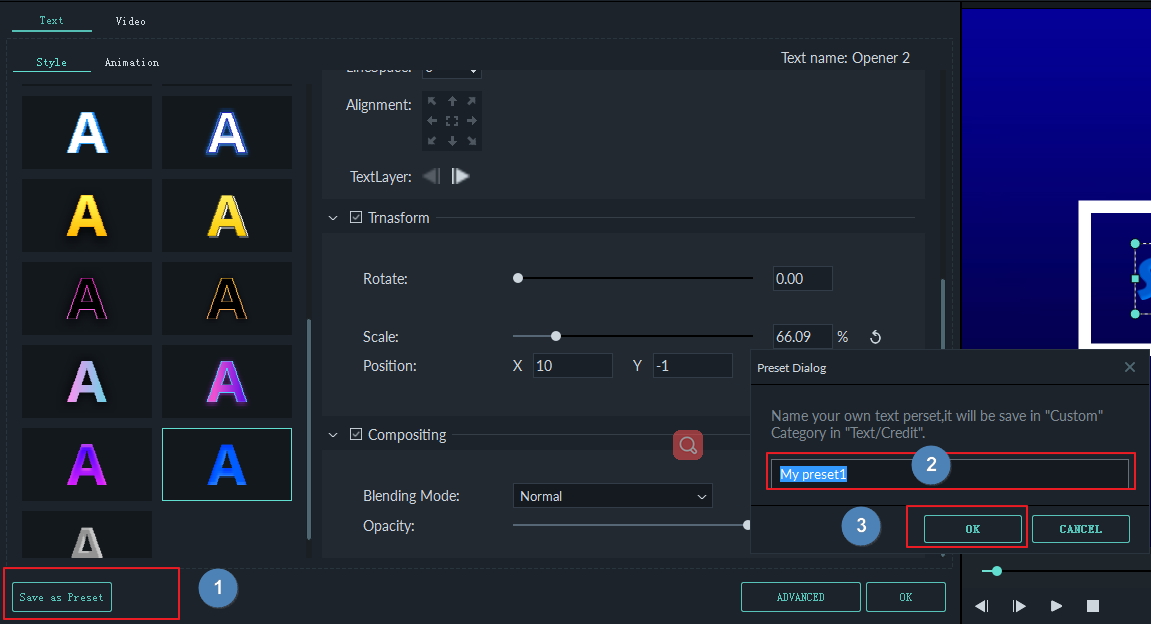Open the Blending Mode dropdown

[612, 496]
